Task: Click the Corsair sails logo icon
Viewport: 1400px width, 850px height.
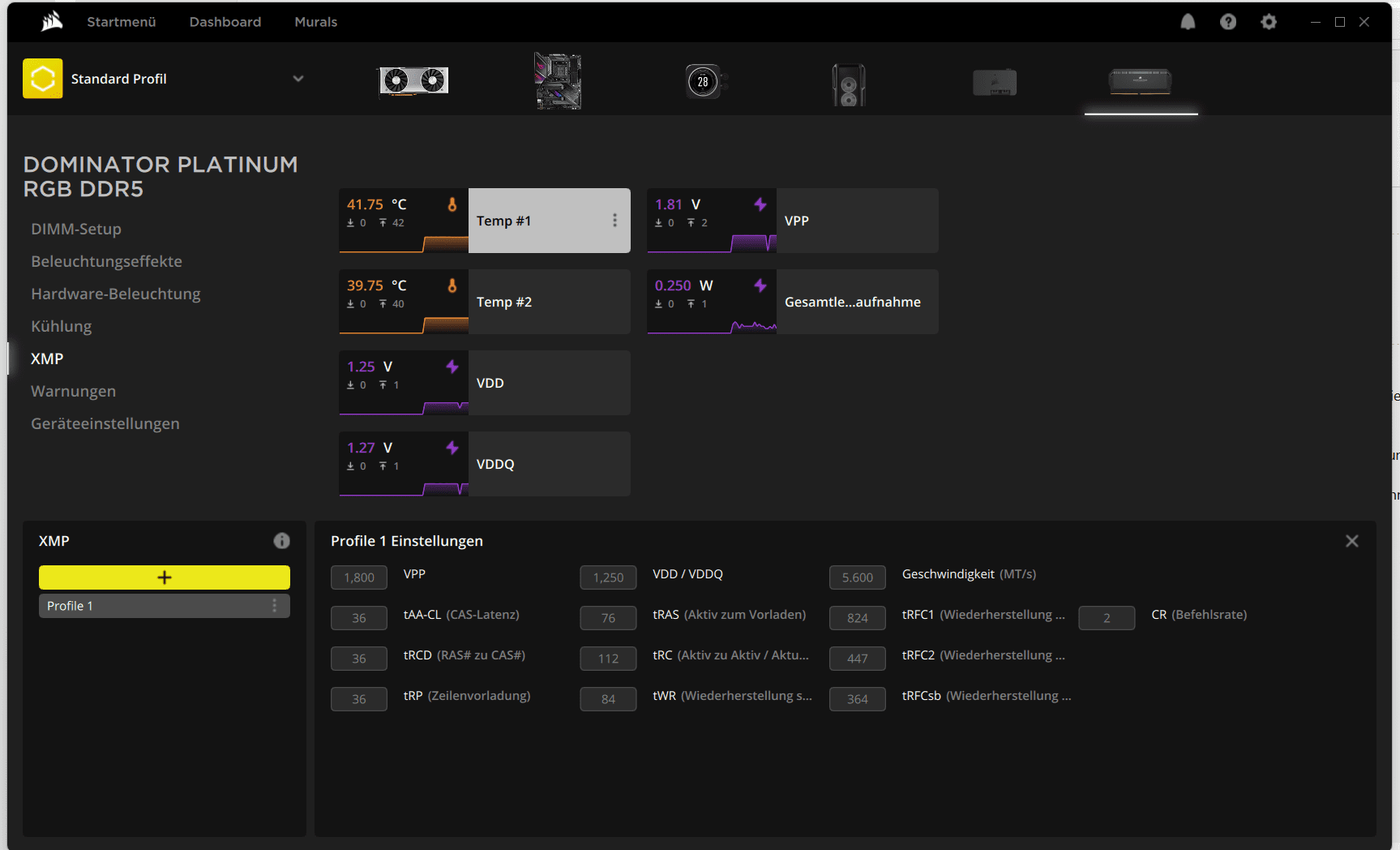Action: coord(52,21)
